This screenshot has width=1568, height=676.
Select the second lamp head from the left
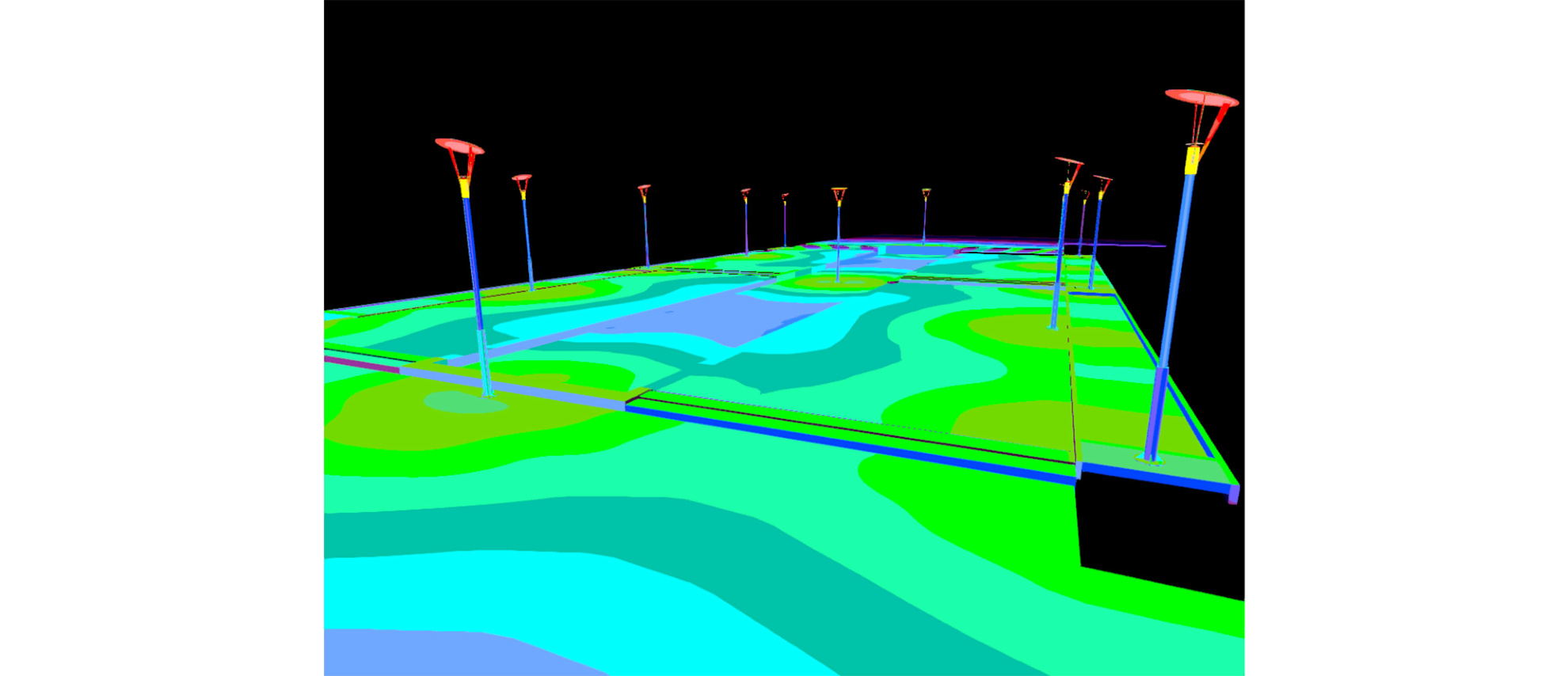(521, 178)
